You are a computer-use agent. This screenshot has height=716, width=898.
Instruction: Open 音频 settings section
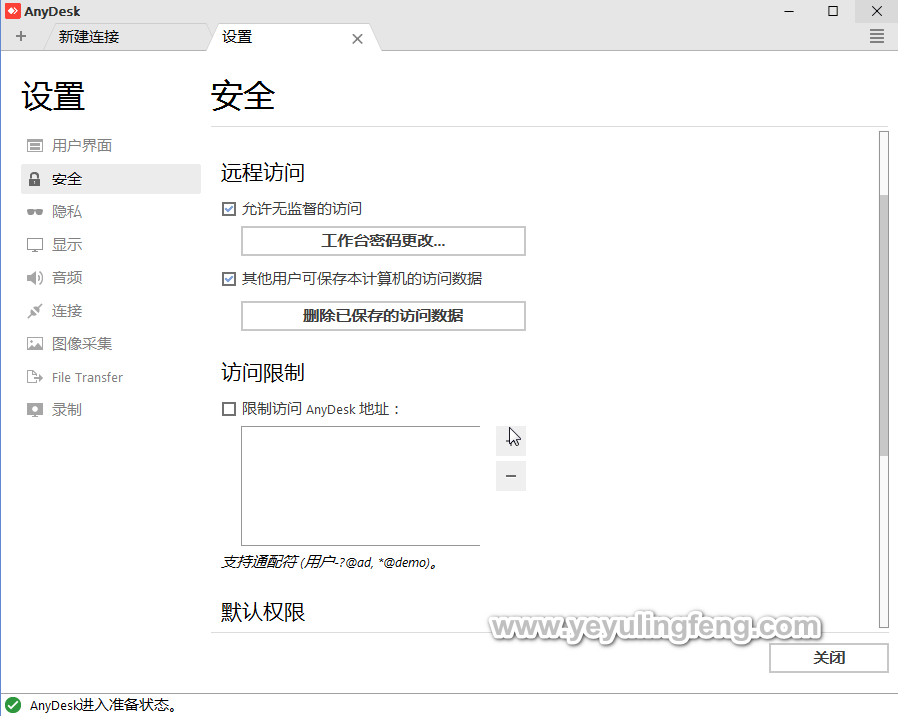111,278
